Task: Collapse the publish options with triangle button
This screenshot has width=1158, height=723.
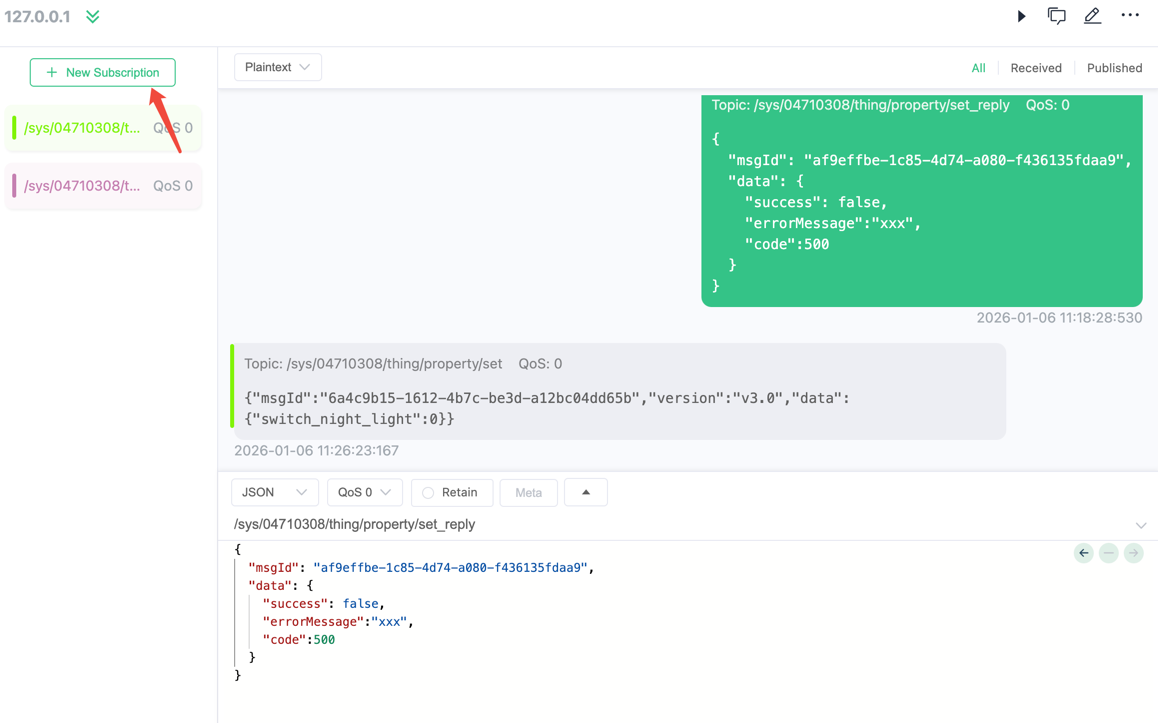Action: pyautogui.click(x=586, y=492)
